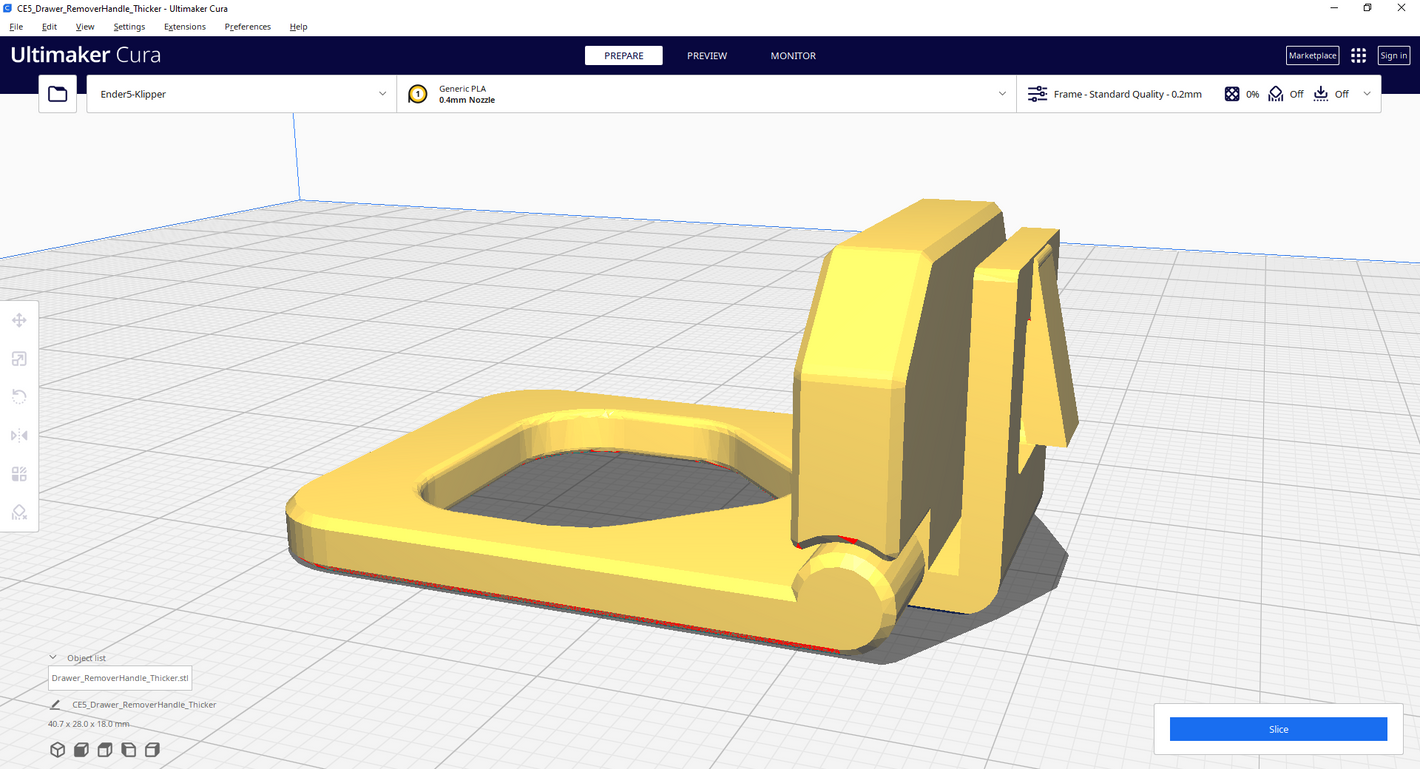The image size is (1420, 769).
Task: Open the Extensions menu
Action: coord(185,27)
